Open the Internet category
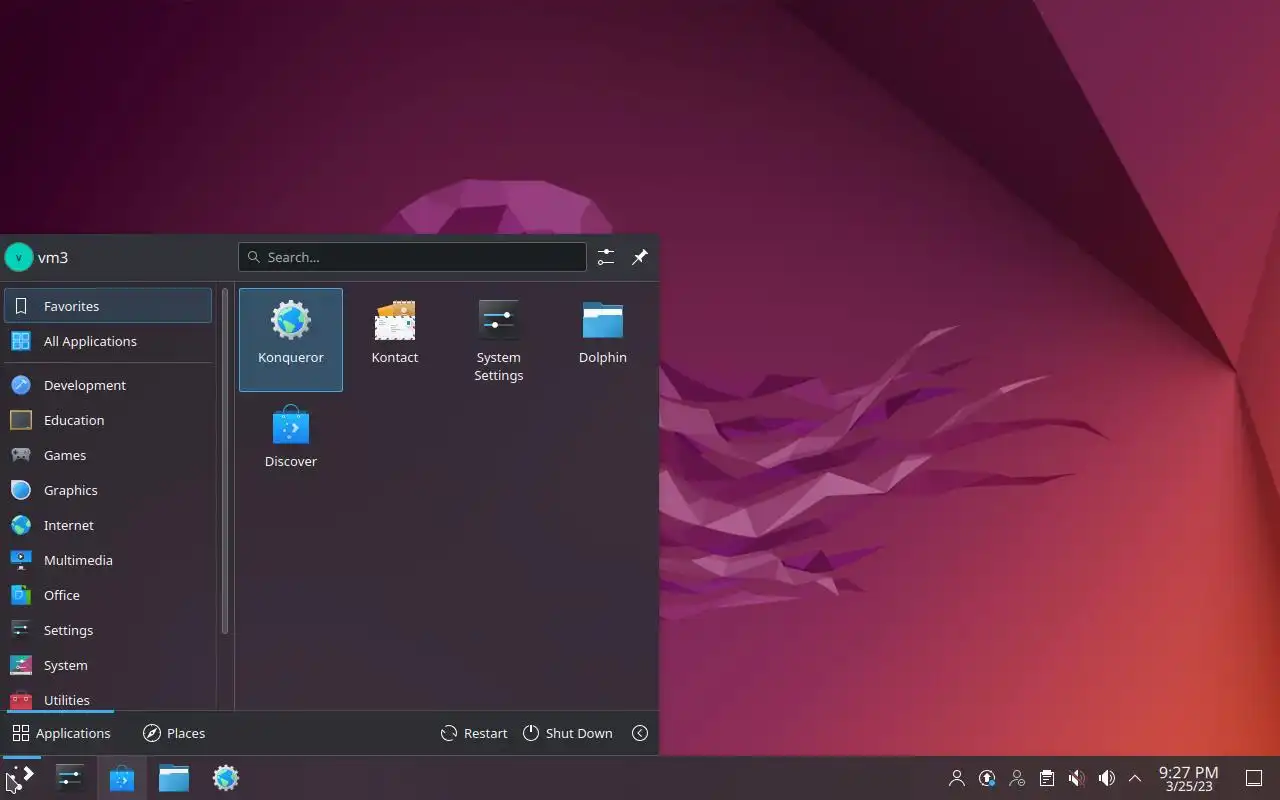The width and height of the screenshot is (1280, 800). pyautogui.click(x=108, y=525)
